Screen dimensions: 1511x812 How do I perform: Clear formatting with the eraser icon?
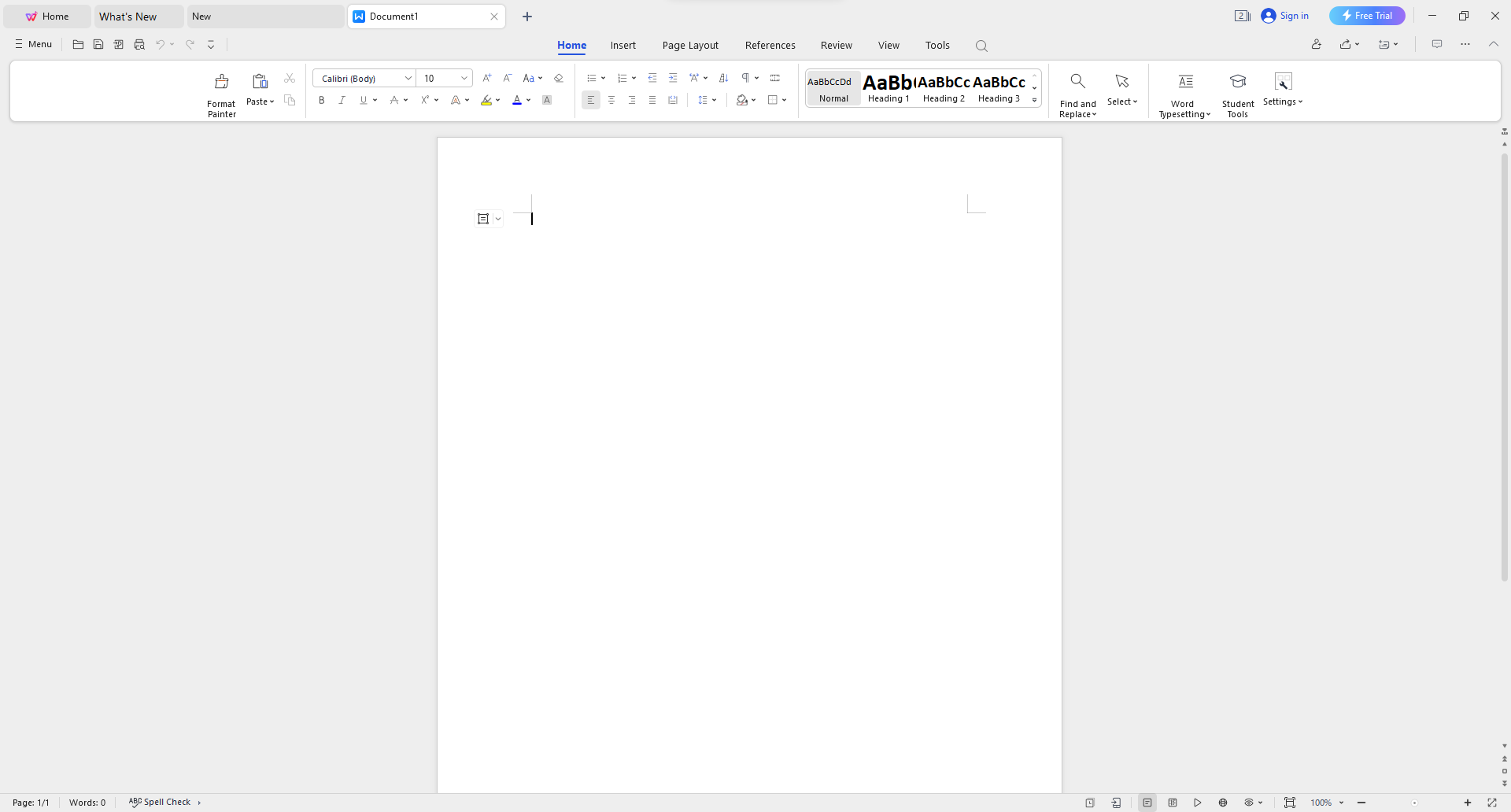[559, 78]
